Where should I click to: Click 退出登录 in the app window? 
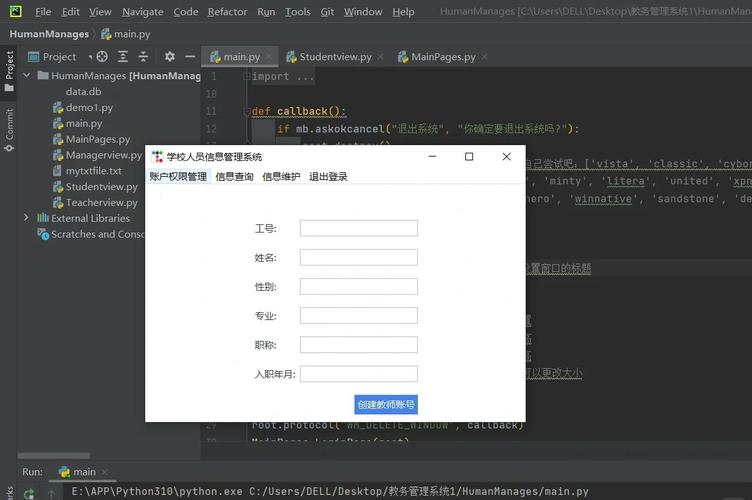pos(329,176)
